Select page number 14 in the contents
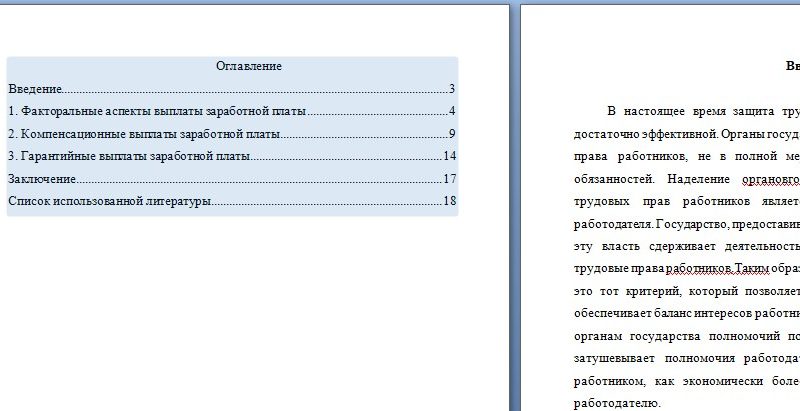The height and width of the screenshot is (411, 800). point(449,156)
